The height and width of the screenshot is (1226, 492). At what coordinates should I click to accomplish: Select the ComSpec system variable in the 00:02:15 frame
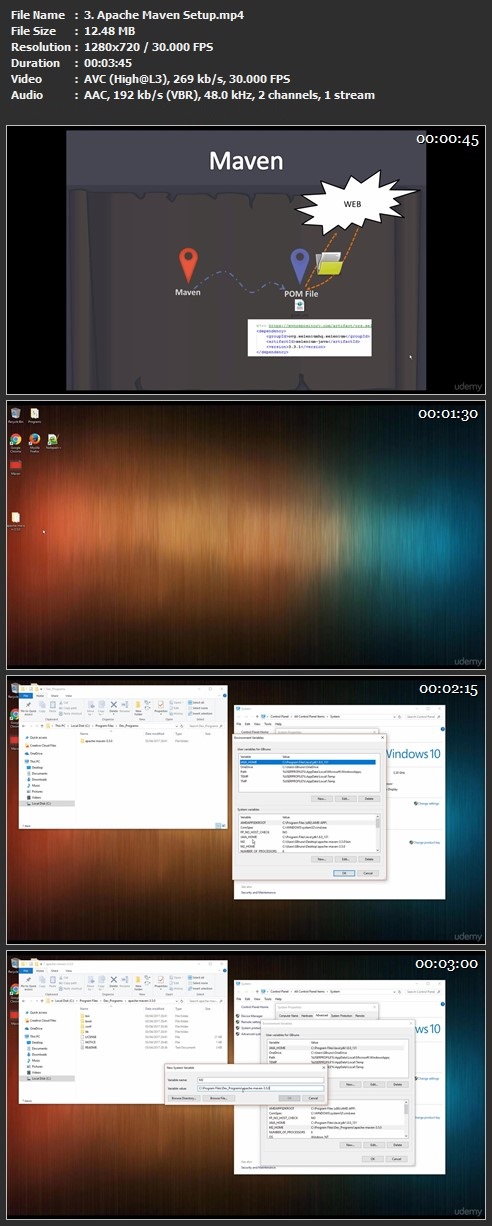307,826
